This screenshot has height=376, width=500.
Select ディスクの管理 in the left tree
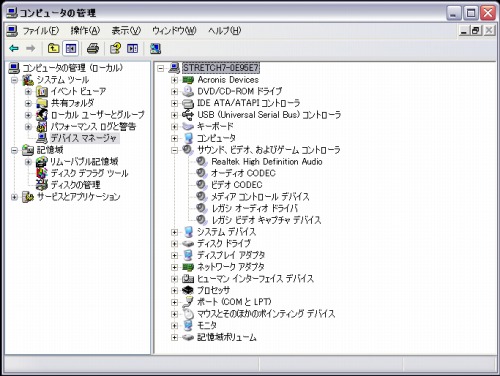coord(75,185)
